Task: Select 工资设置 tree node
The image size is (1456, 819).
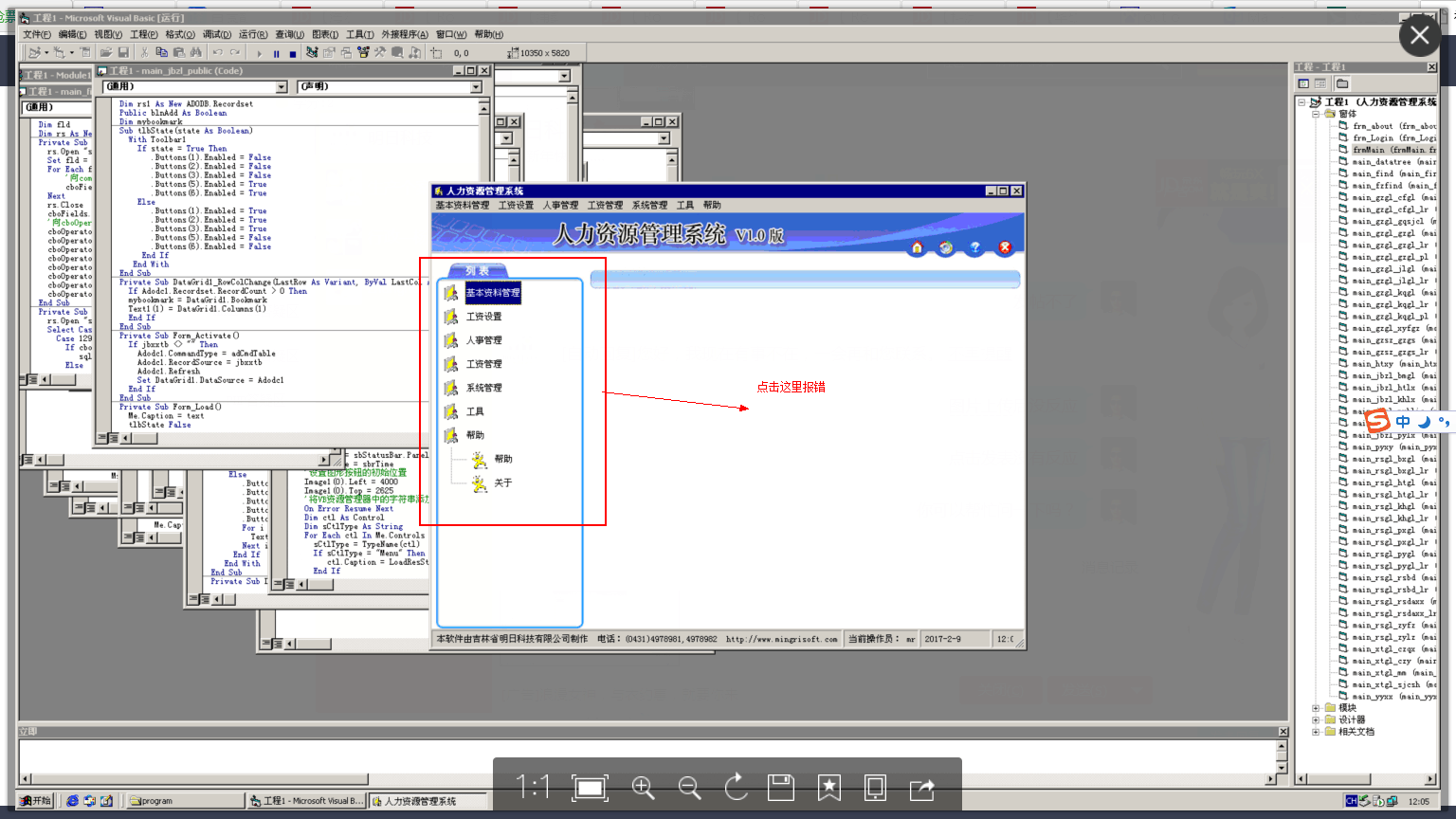Action: pos(484,317)
